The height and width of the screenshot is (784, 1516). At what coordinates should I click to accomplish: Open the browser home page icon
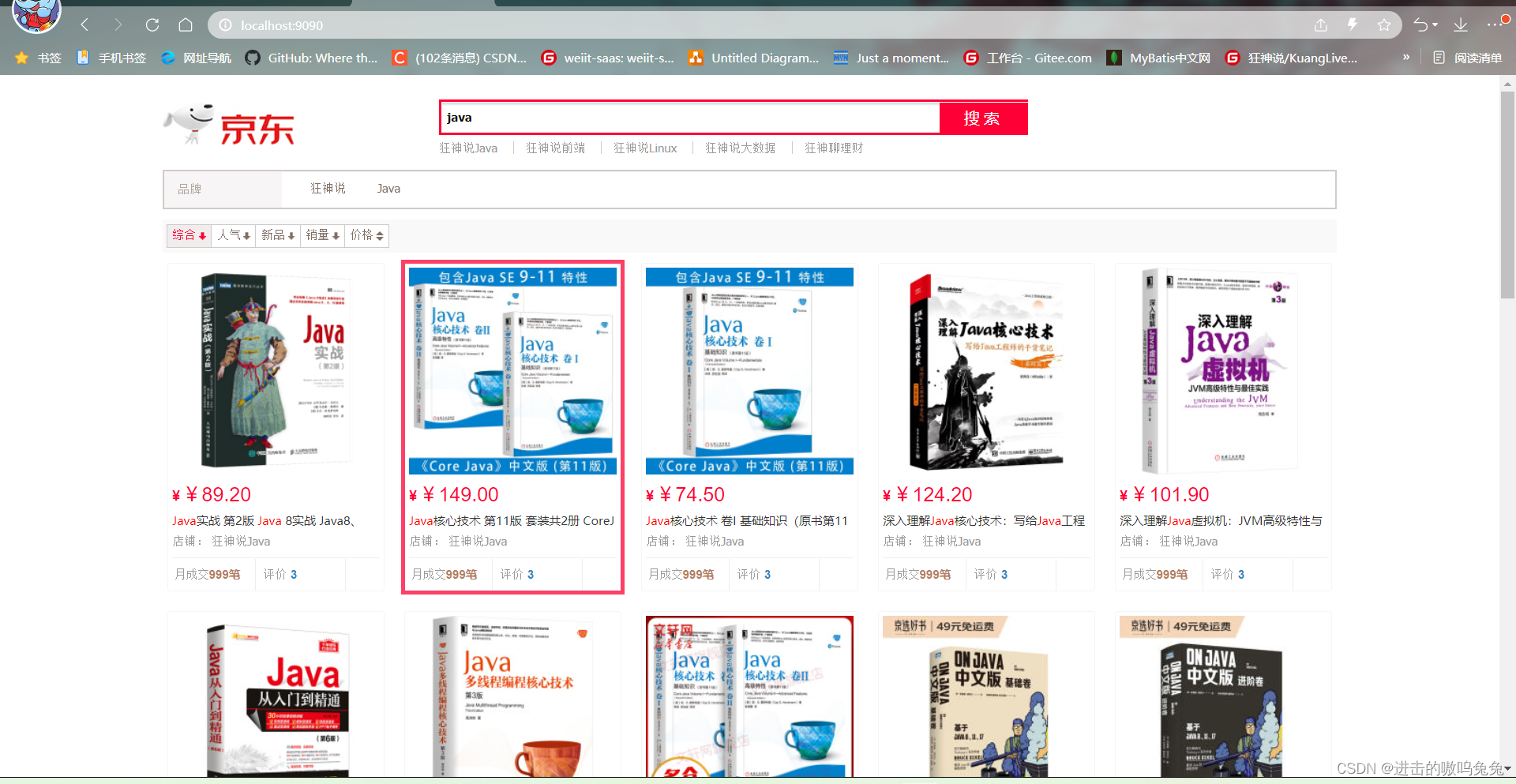[186, 25]
